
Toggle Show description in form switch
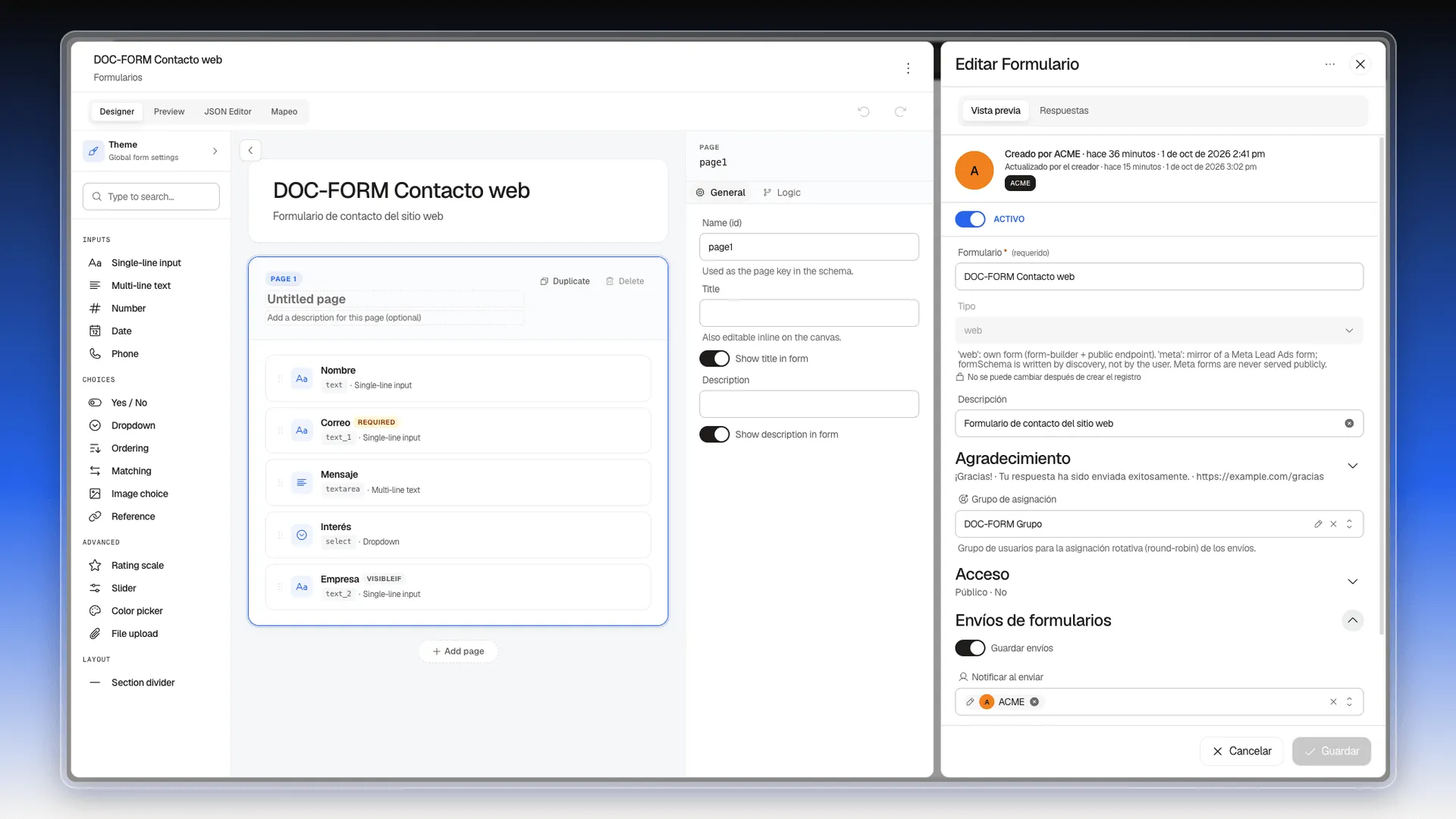click(714, 435)
